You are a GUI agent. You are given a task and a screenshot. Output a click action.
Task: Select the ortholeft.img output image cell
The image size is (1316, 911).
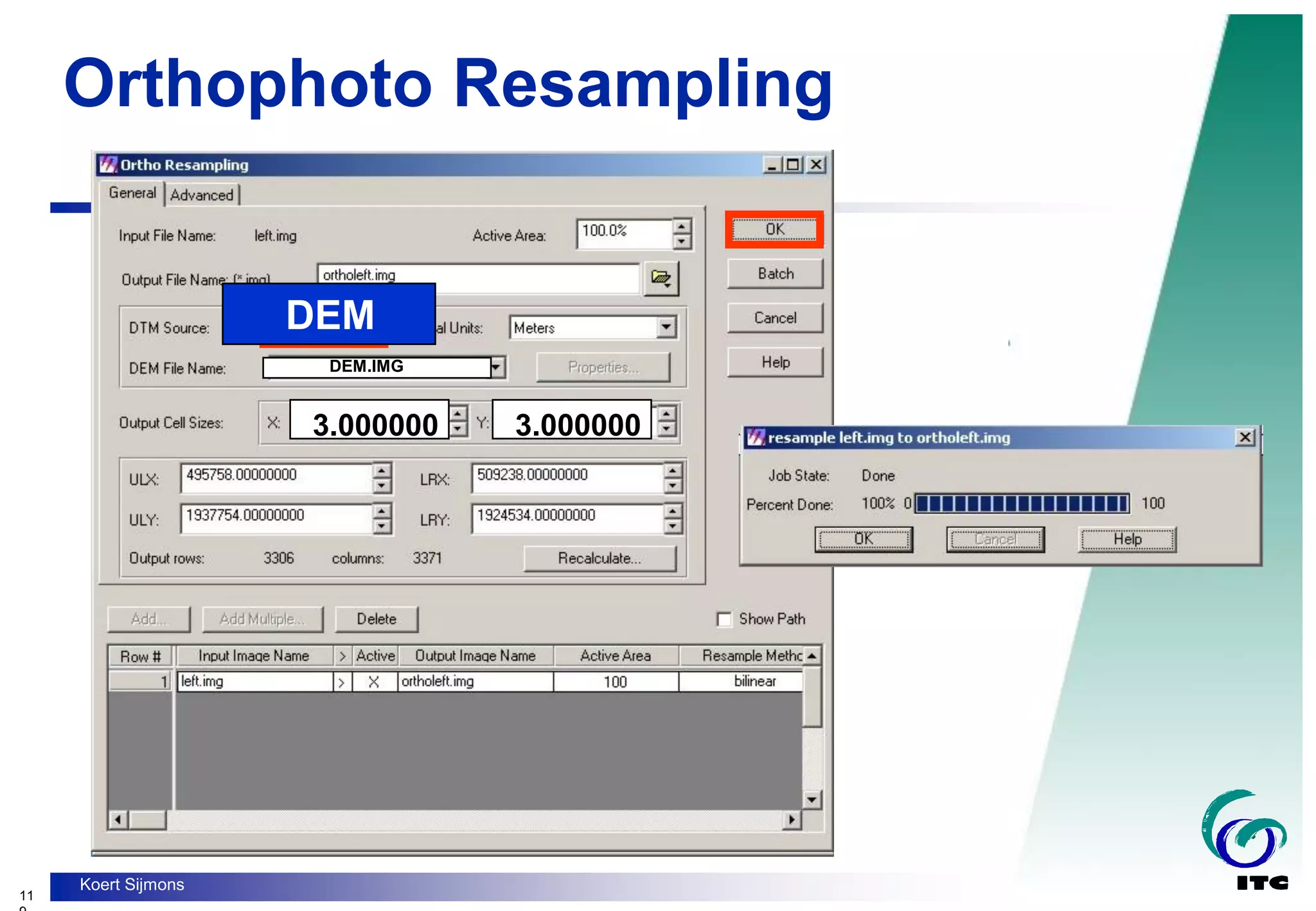pos(476,682)
